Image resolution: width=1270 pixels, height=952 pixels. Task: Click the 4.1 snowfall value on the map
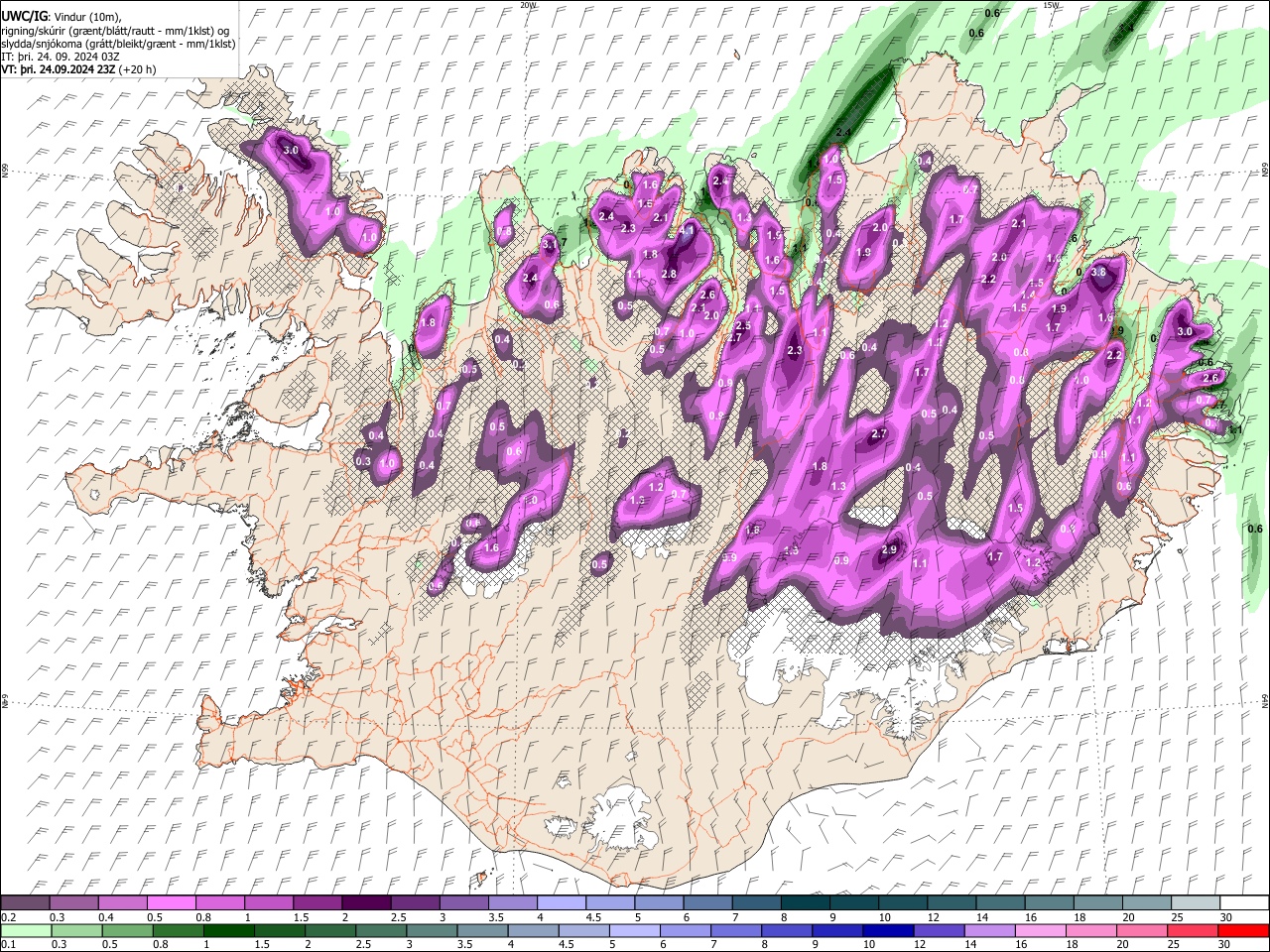click(x=687, y=231)
